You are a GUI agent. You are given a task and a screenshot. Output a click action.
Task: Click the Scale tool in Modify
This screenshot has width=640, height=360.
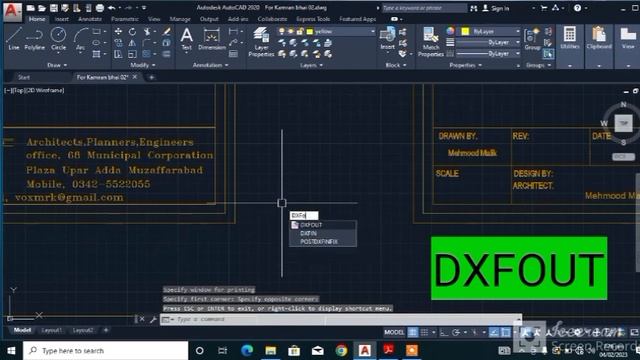pyautogui.click(x=132, y=54)
